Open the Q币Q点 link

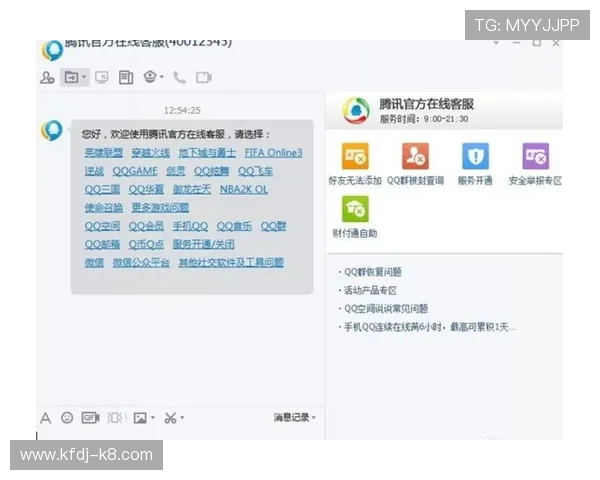tap(146, 244)
